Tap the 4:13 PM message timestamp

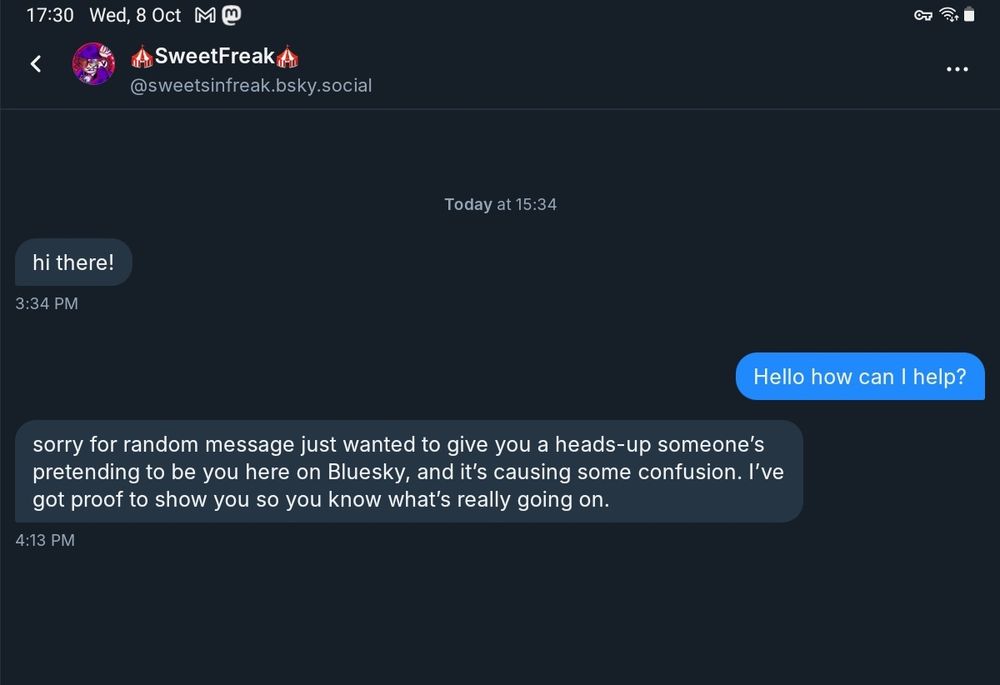pos(45,540)
